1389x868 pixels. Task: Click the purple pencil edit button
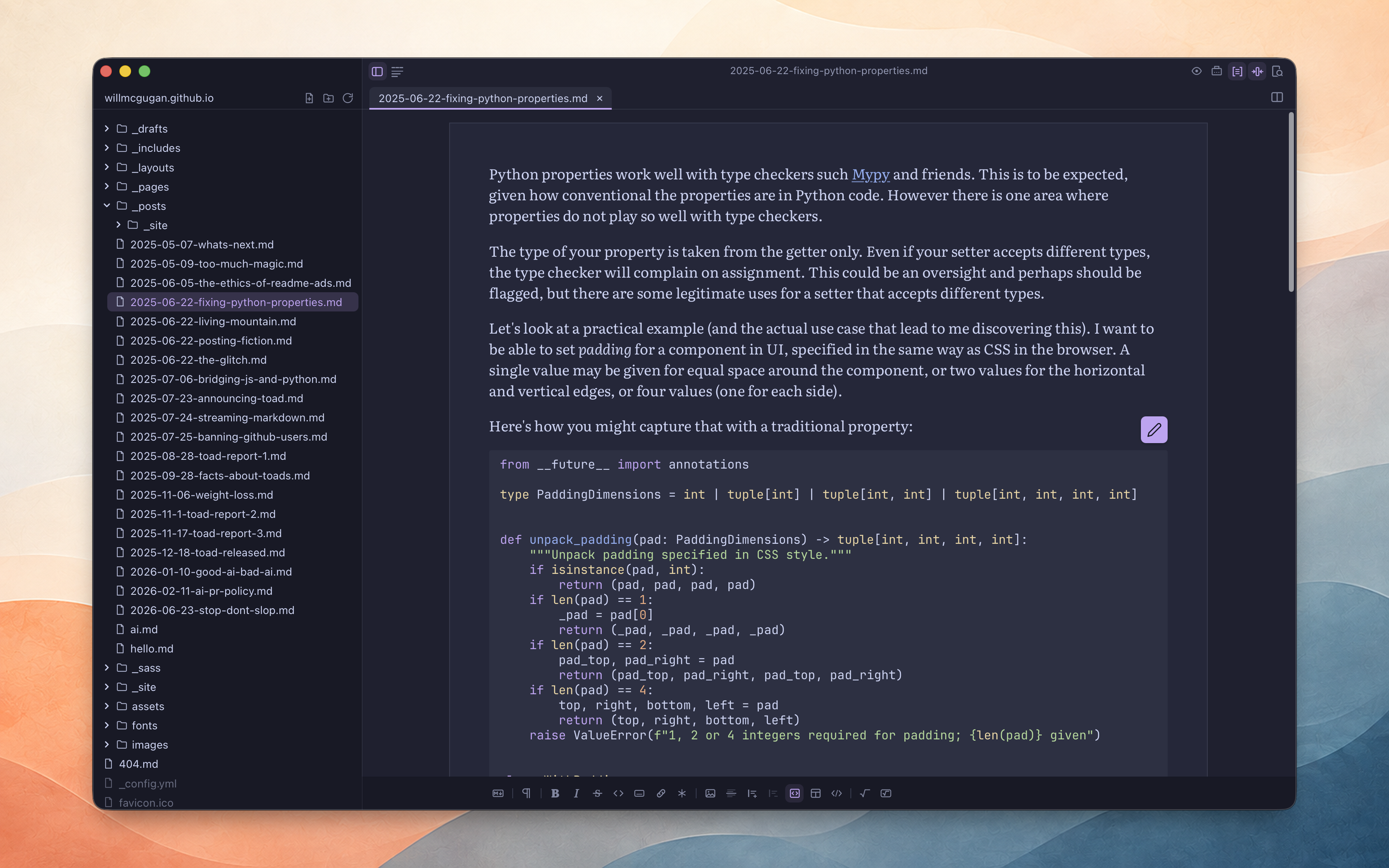point(1154,429)
